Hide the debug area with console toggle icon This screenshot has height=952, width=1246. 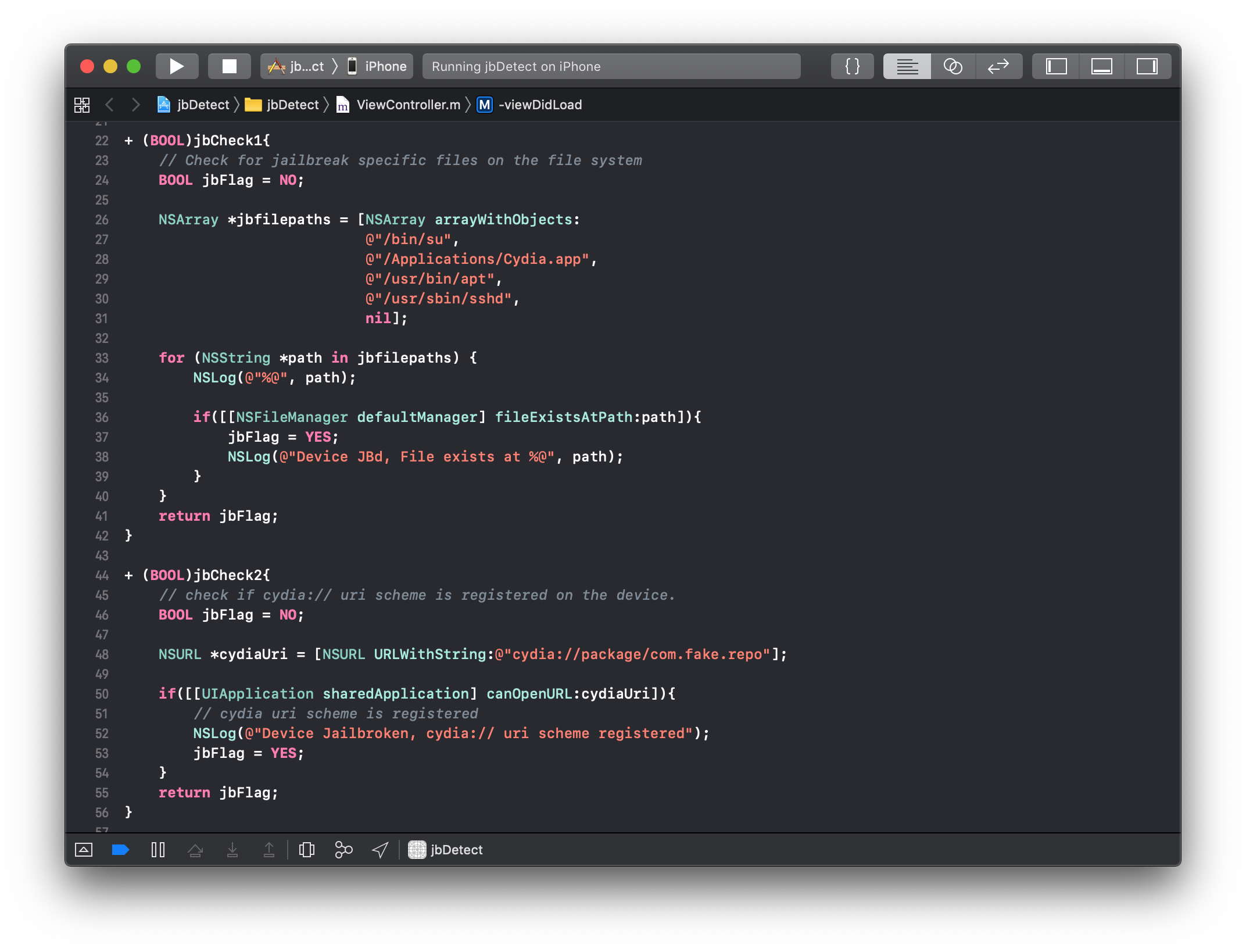point(84,850)
